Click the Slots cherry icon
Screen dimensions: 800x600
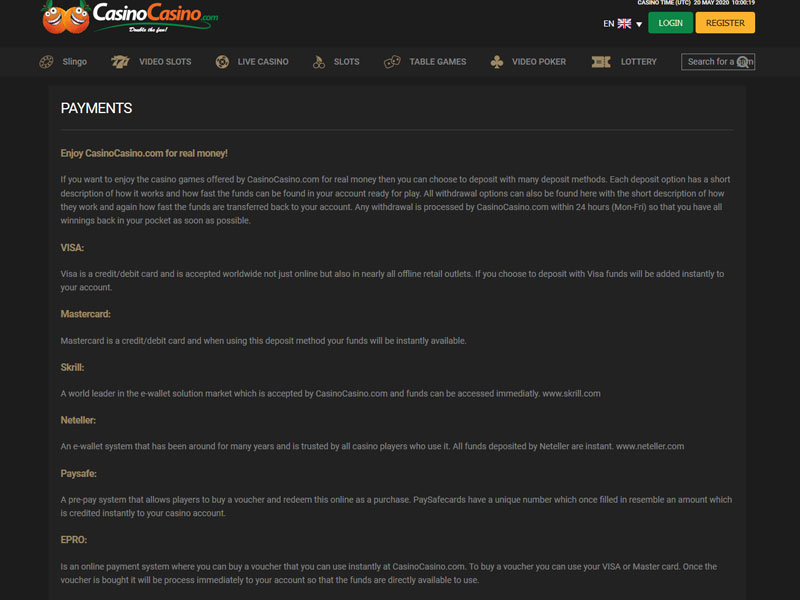click(x=319, y=62)
